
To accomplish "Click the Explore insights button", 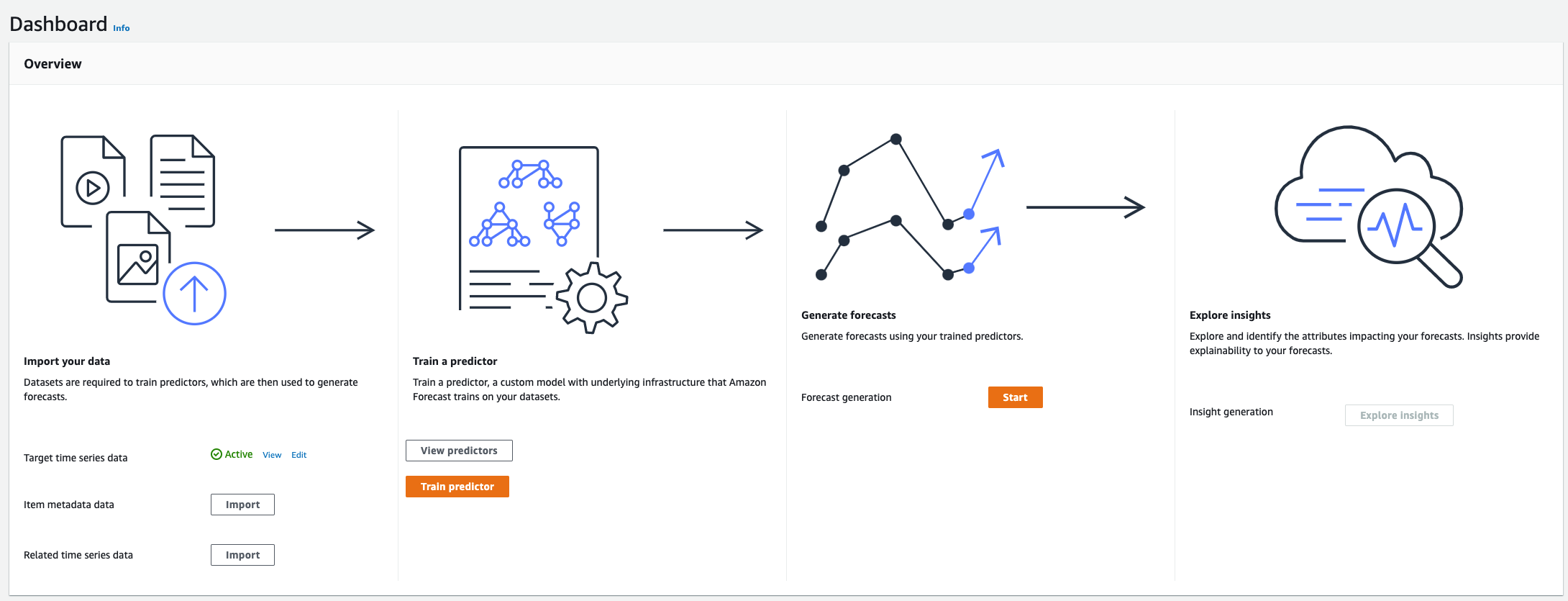I will [1399, 415].
